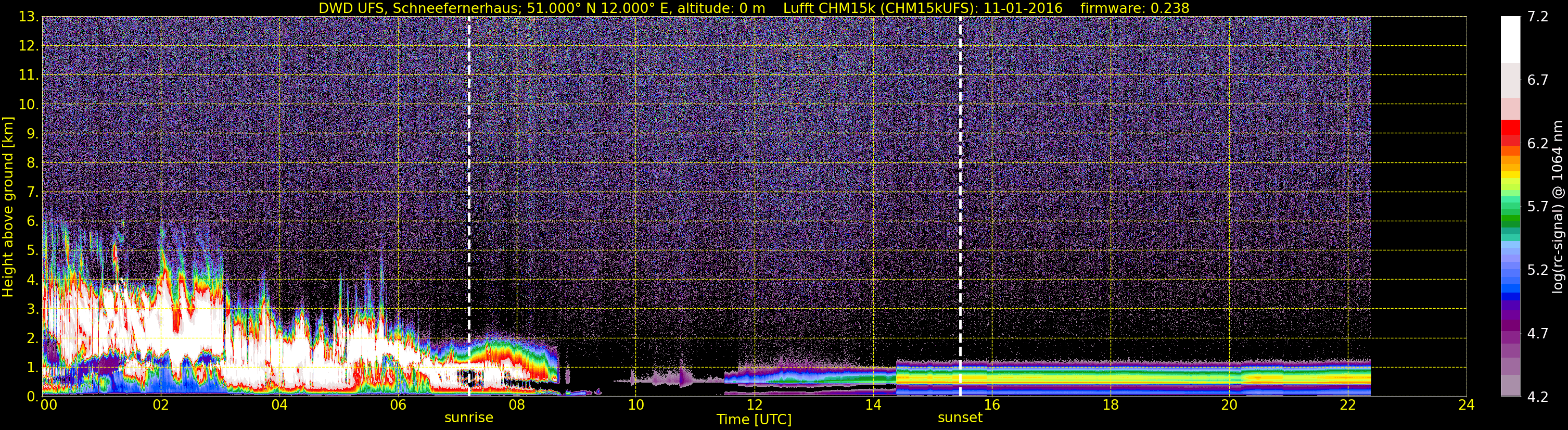Click the colorbar tick value '6.2'
The height and width of the screenshot is (430, 1568).
(1538, 144)
